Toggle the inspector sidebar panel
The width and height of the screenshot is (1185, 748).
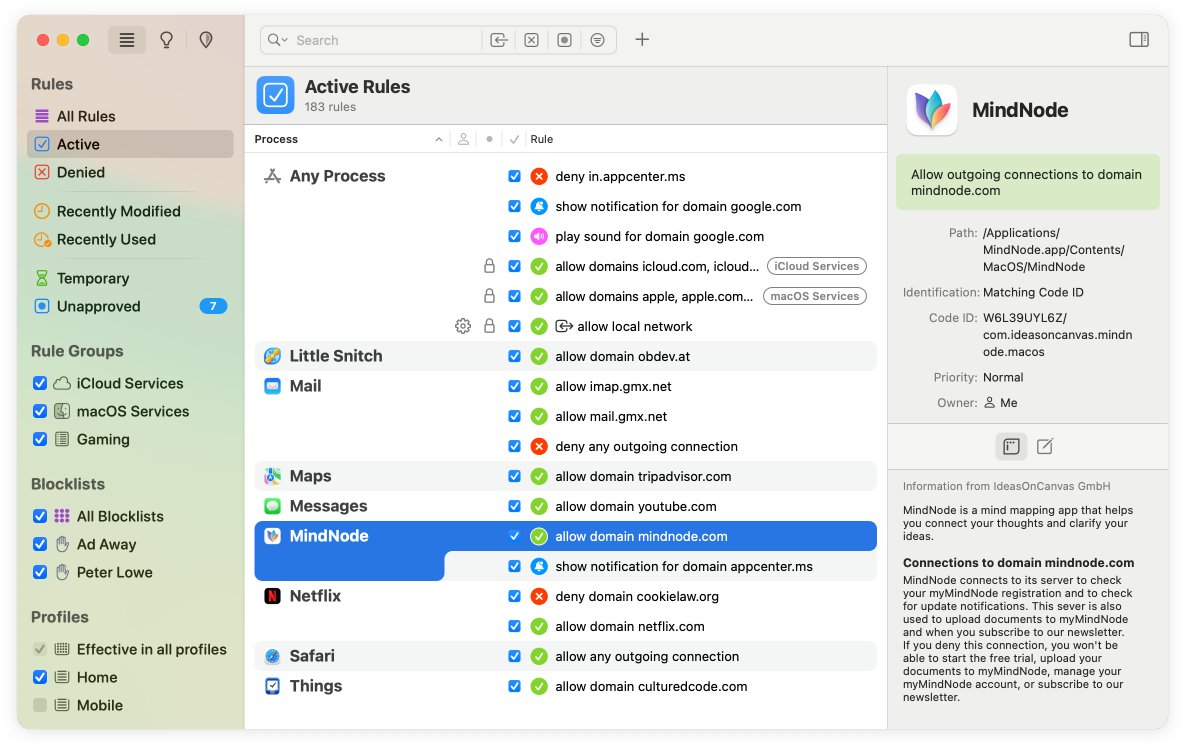point(1139,39)
